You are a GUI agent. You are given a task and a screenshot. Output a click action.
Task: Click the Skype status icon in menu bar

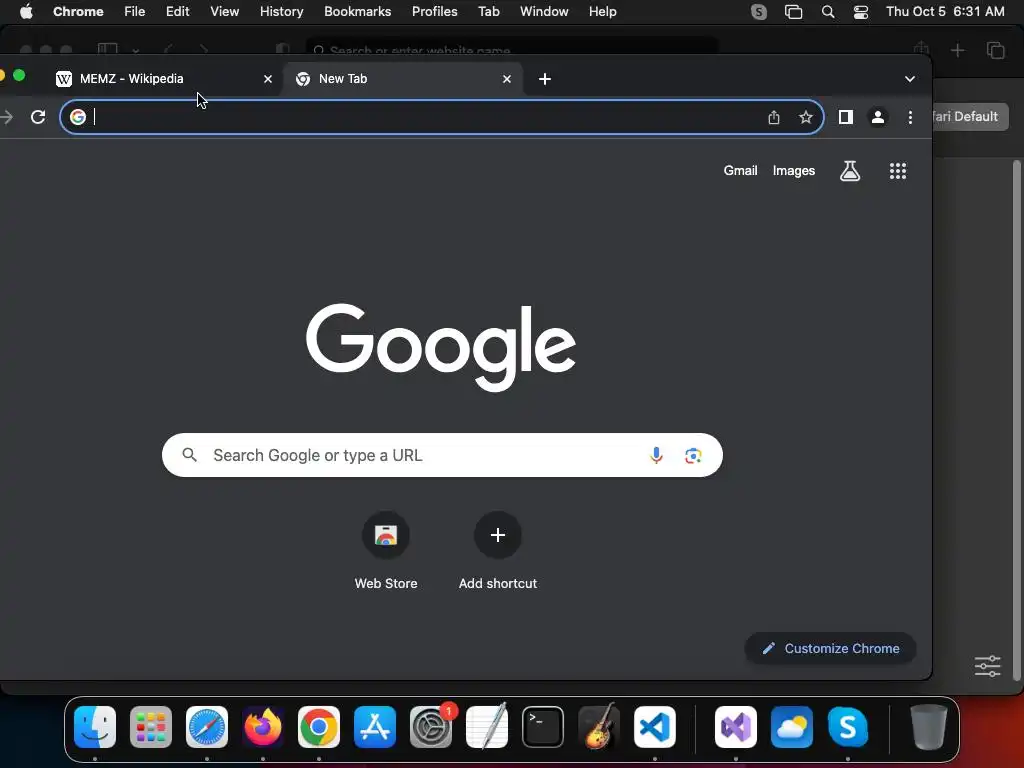coord(759,12)
